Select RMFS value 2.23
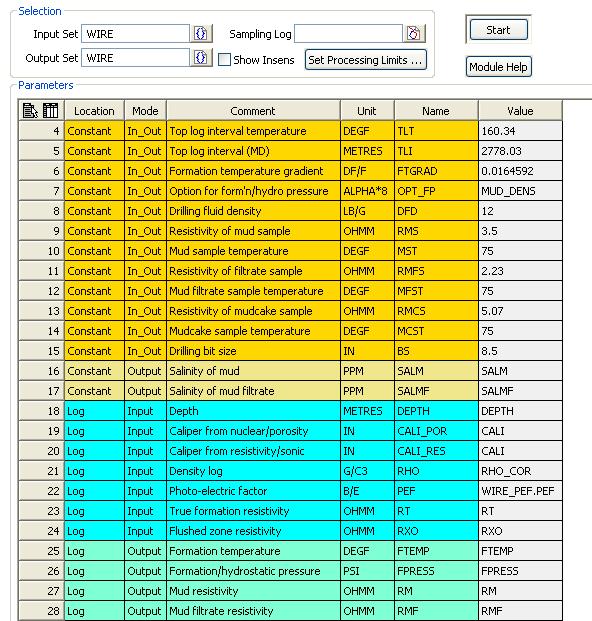Image resolution: width=592 pixels, height=621 pixels. (520, 271)
